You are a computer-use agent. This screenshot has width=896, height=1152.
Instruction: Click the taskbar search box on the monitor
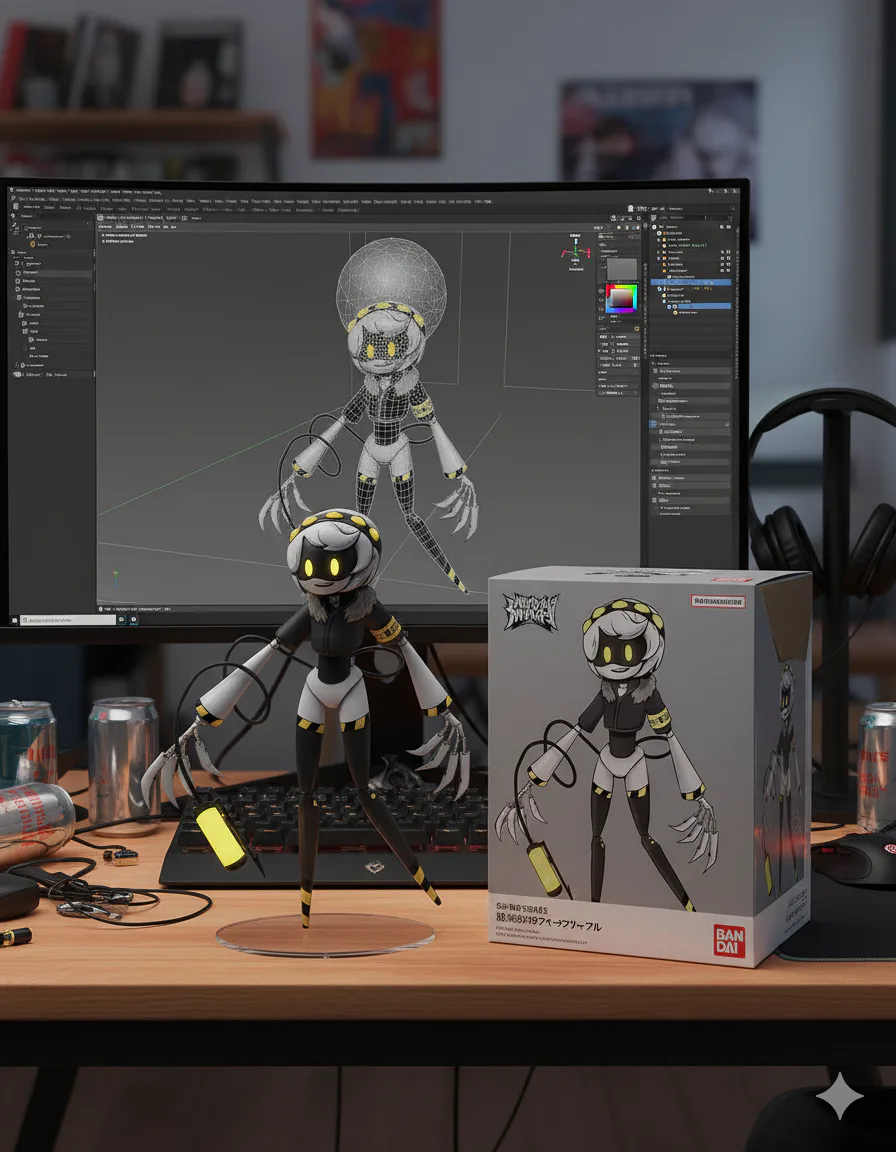click(68, 620)
